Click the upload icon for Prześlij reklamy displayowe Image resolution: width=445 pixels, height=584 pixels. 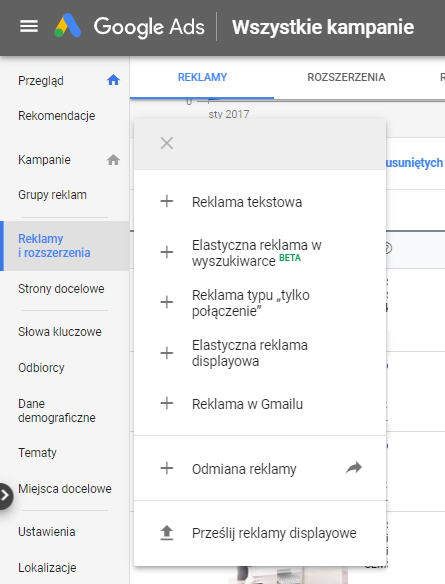(167, 533)
